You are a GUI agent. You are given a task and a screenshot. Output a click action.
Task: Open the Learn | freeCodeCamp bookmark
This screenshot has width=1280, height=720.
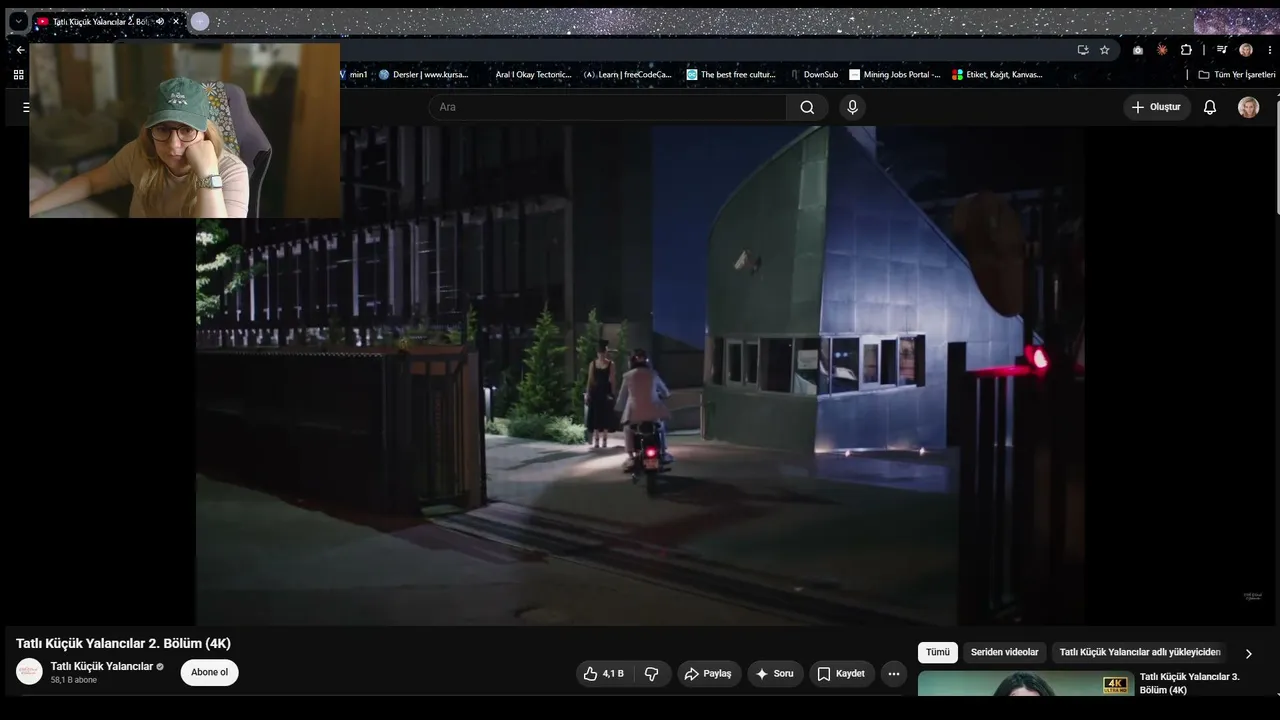[628, 75]
